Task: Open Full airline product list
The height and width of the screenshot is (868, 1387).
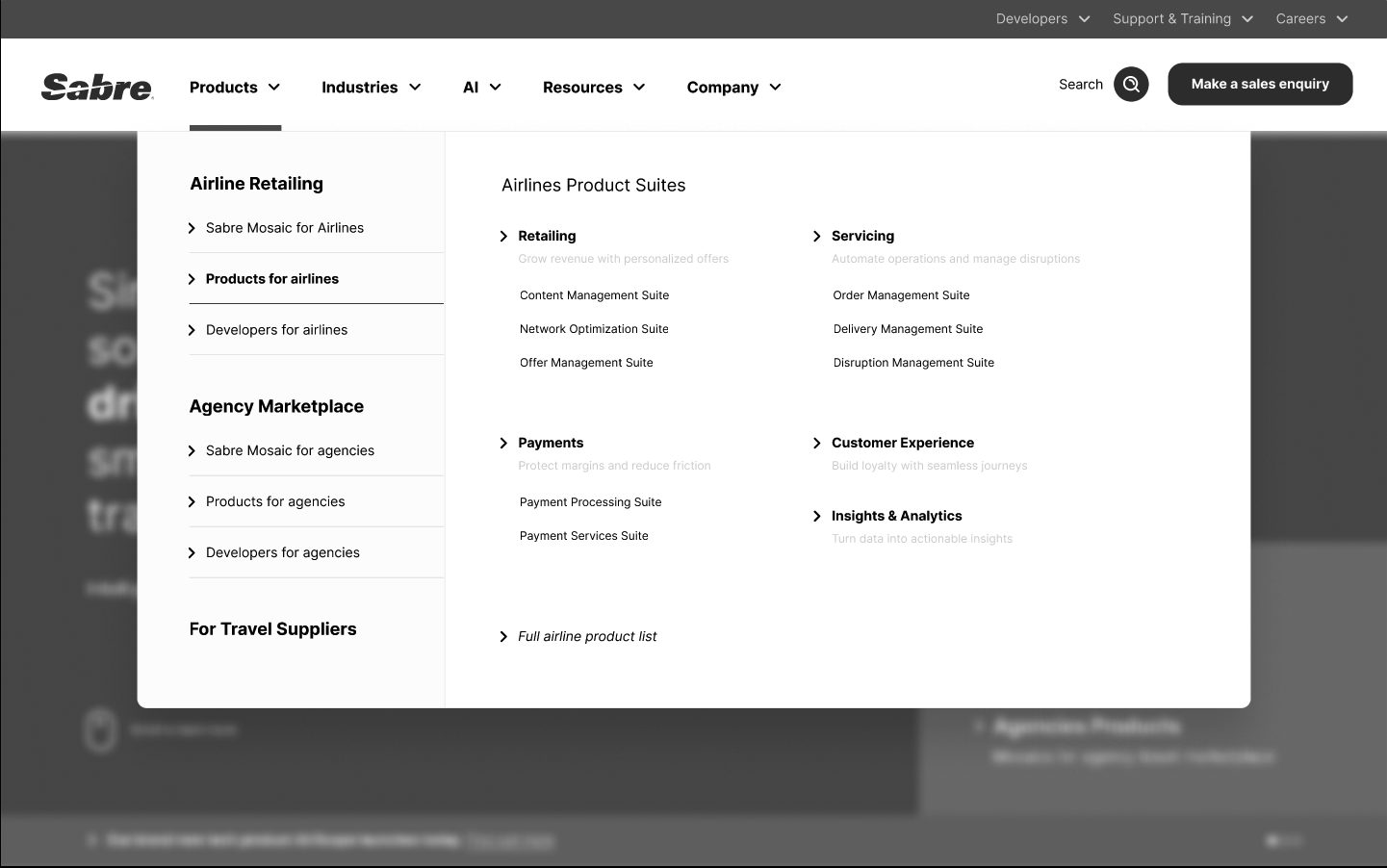Action: click(x=587, y=636)
